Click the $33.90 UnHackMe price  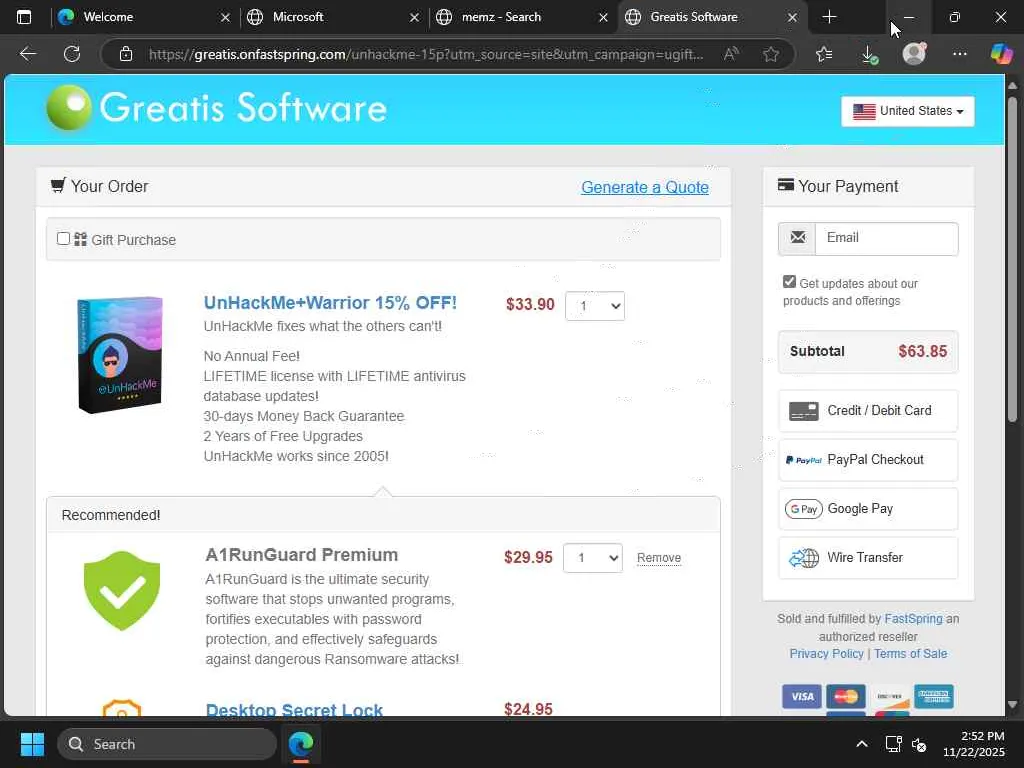[x=530, y=304]
